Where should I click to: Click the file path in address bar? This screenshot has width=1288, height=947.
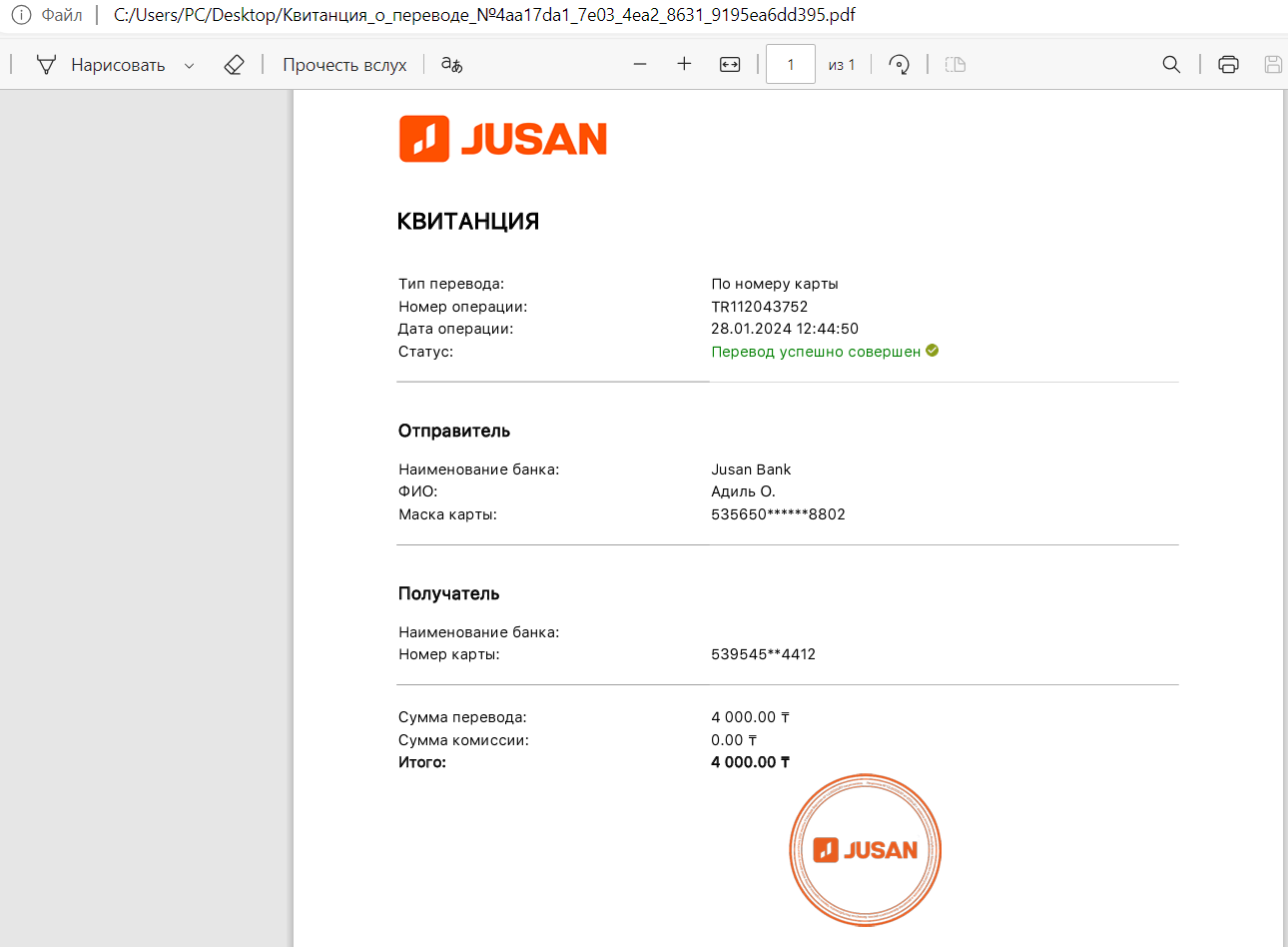[x=484, y=15]
